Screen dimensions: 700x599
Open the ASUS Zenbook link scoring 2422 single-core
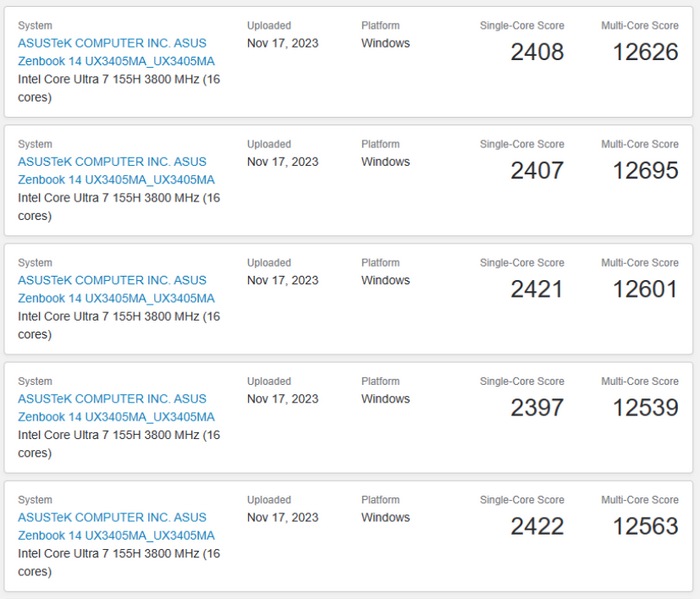115,526
